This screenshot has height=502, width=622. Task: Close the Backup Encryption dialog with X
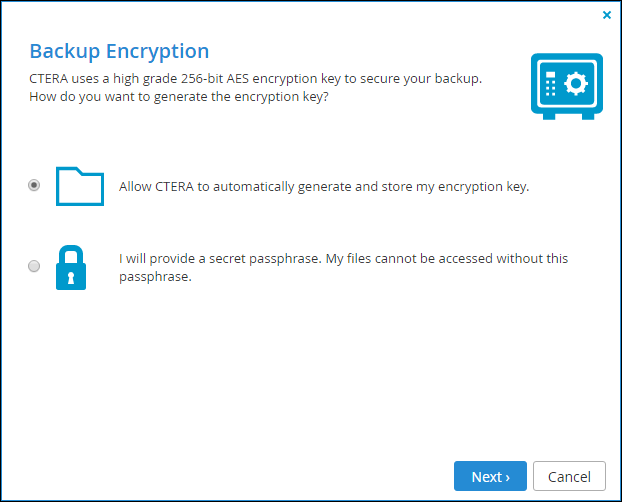click(607, 15)
